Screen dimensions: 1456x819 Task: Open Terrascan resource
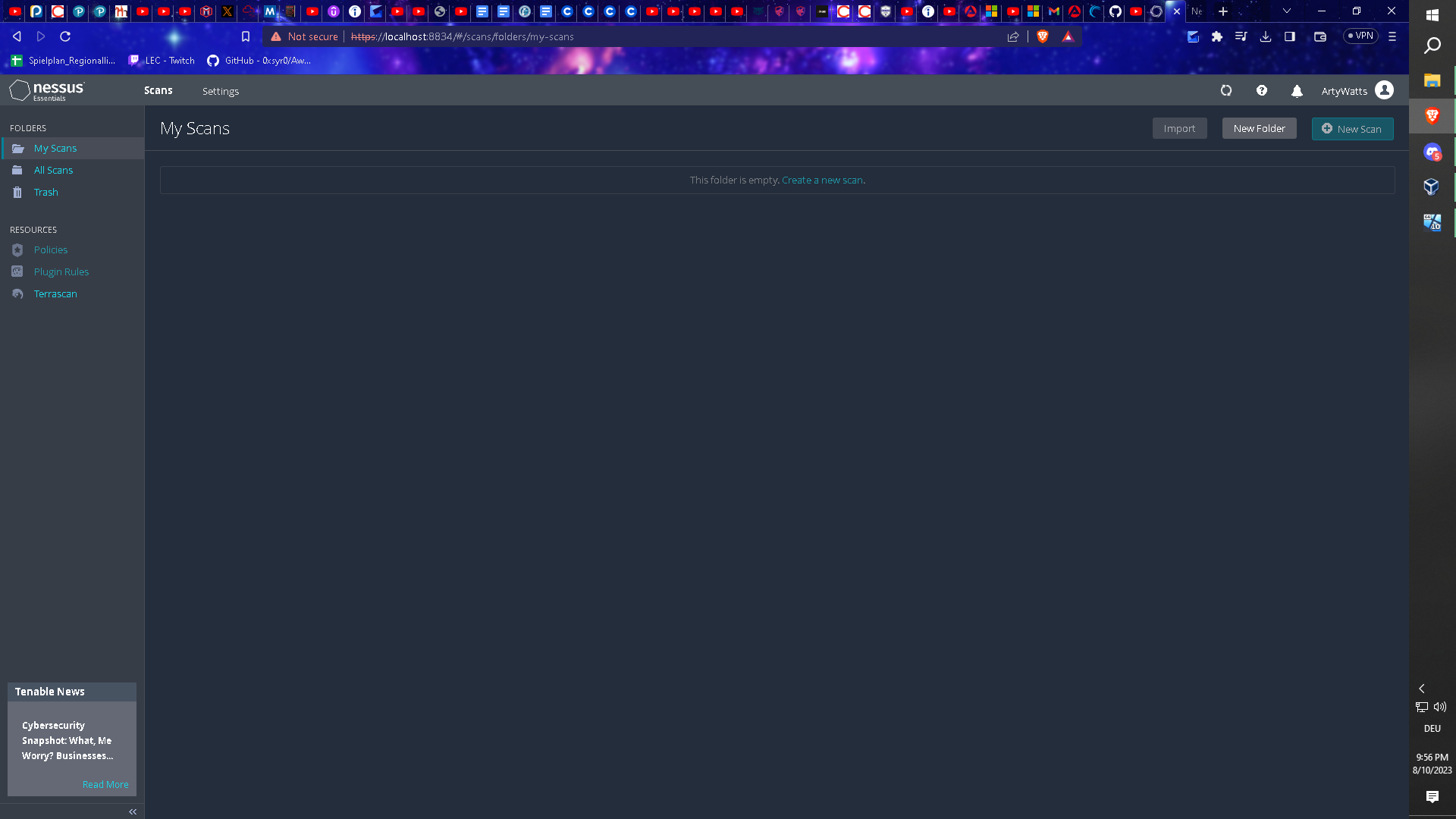tap(55, 294)
